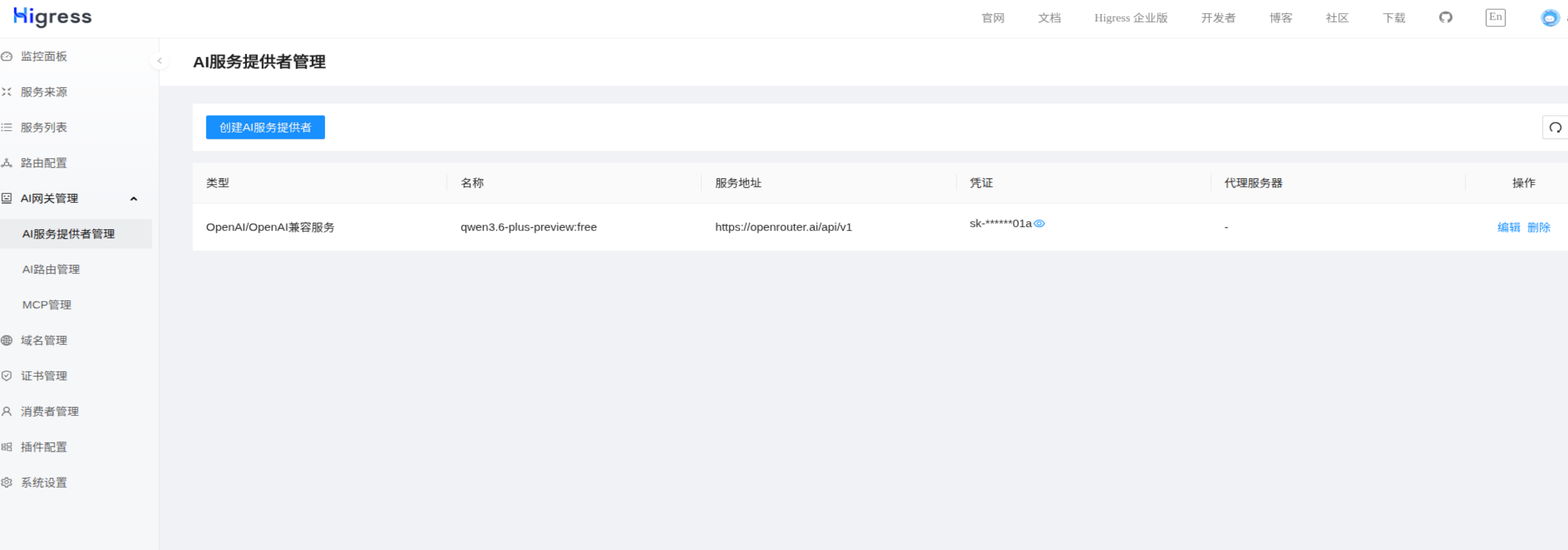This screenshot has height=550, width=1568.
Task: Collapse the AI网关管理 submenu
Action: coord(133,198)
